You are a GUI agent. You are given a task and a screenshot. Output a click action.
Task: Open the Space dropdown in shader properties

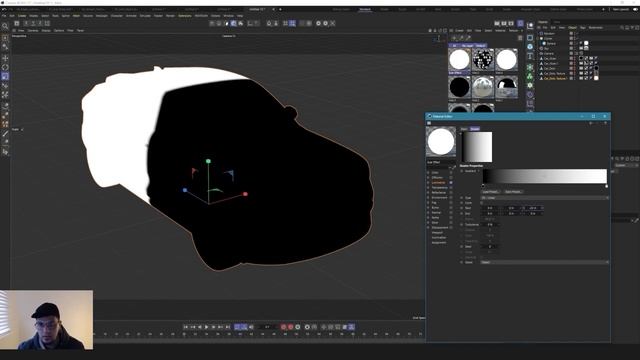point(544,262)
